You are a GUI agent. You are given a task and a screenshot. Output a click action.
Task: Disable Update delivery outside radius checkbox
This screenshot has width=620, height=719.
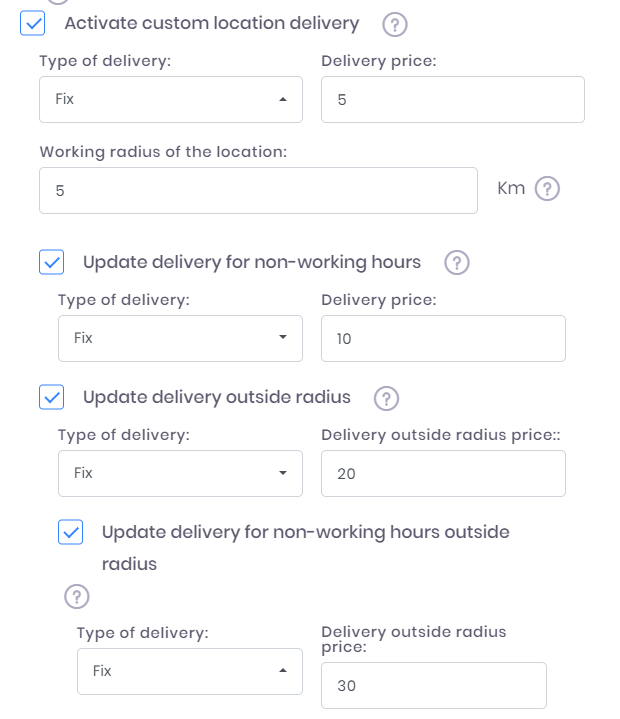pyautogui.click(x=51, y=397)
